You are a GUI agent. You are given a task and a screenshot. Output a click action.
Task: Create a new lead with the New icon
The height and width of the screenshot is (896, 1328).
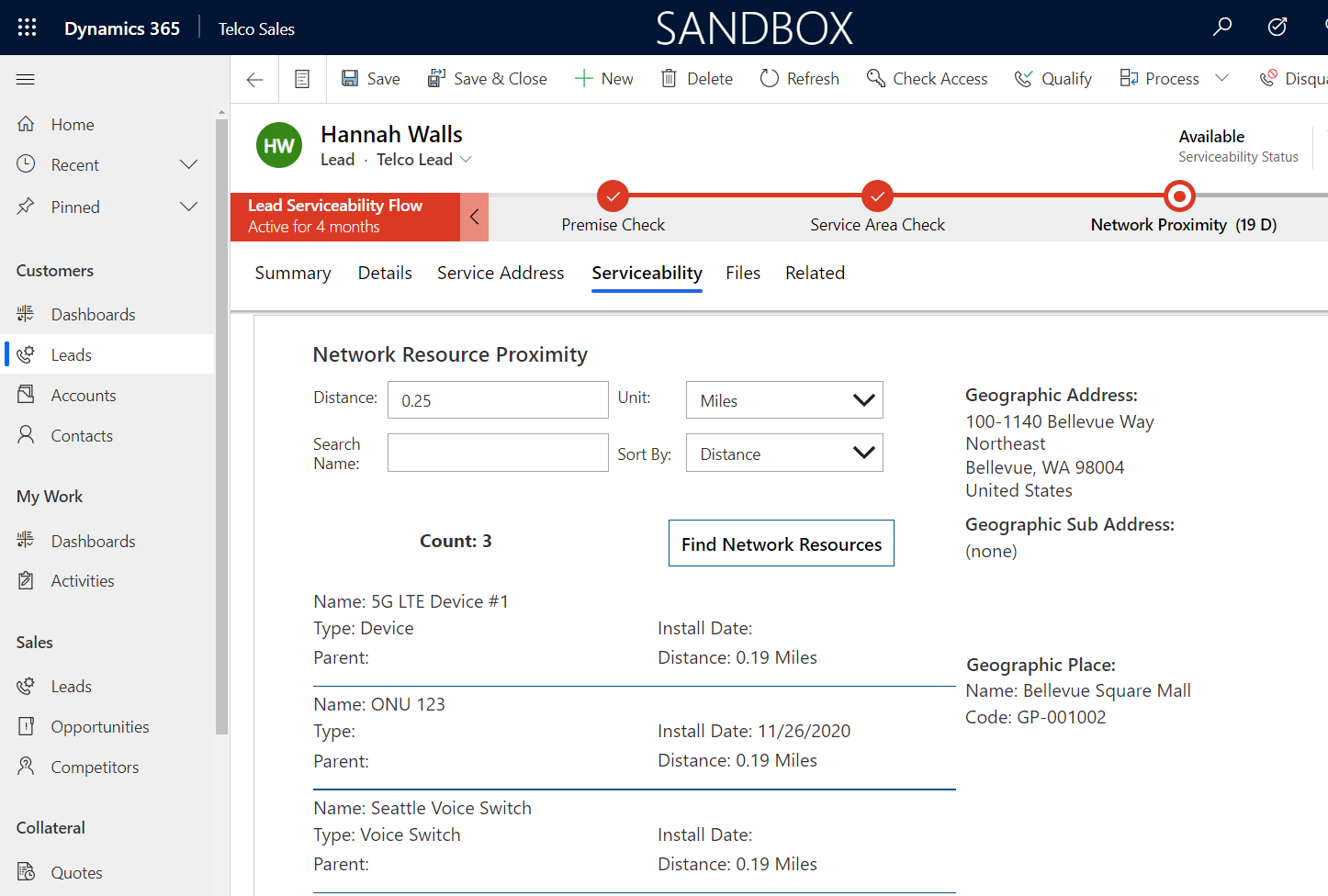[602, 78]
